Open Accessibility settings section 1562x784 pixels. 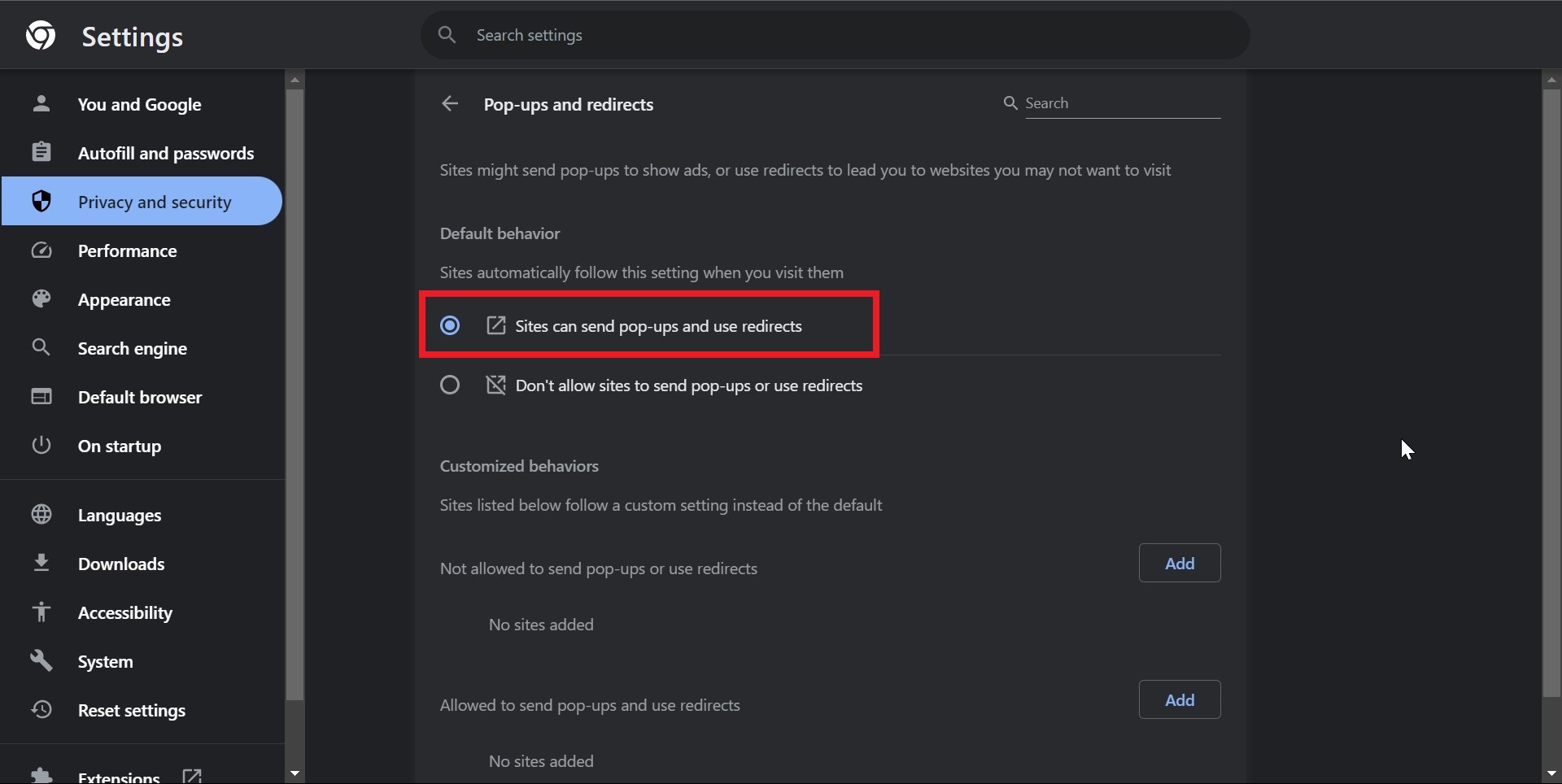(124, 612)
